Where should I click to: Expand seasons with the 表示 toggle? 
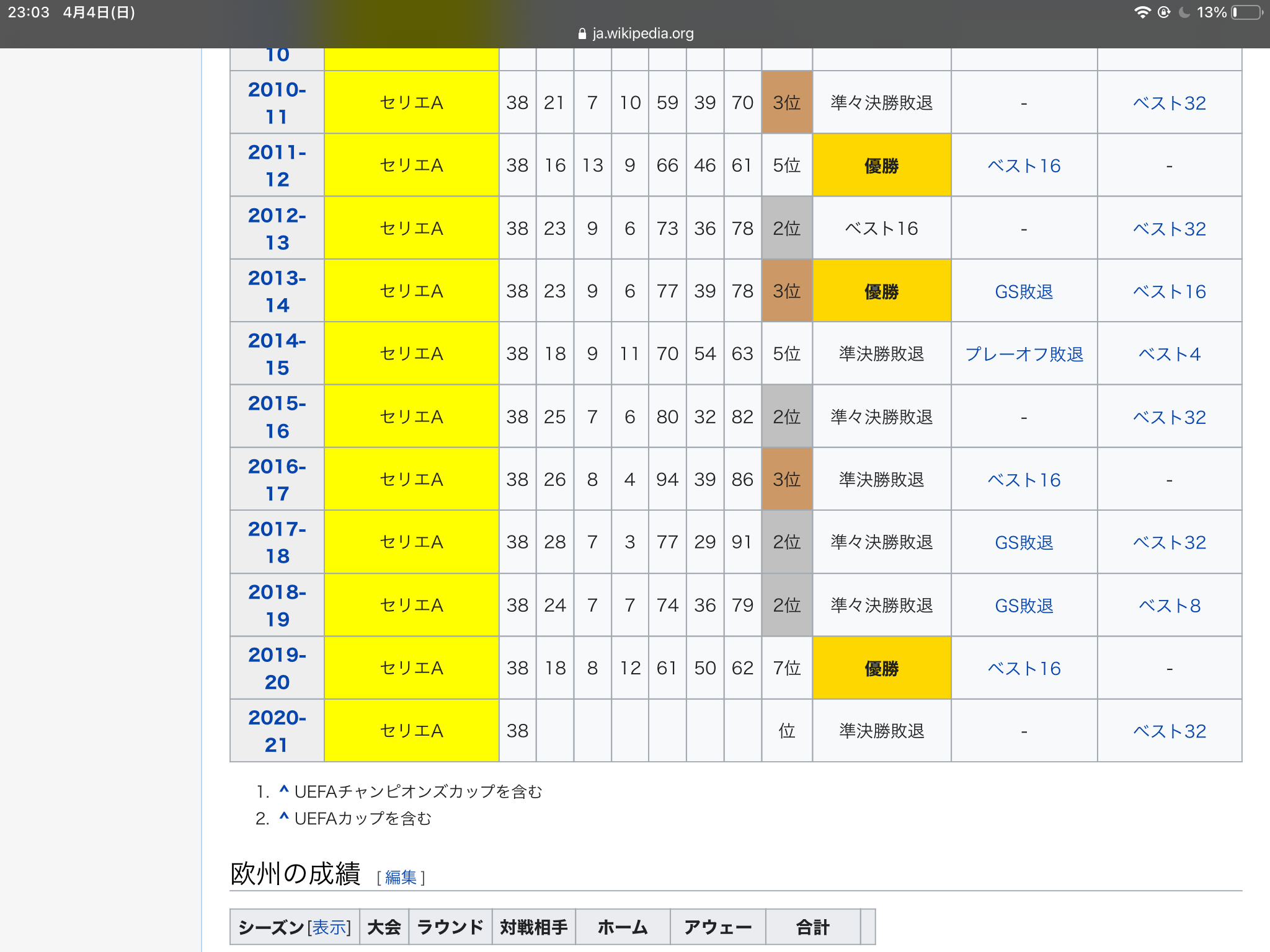tap(329, 927)
